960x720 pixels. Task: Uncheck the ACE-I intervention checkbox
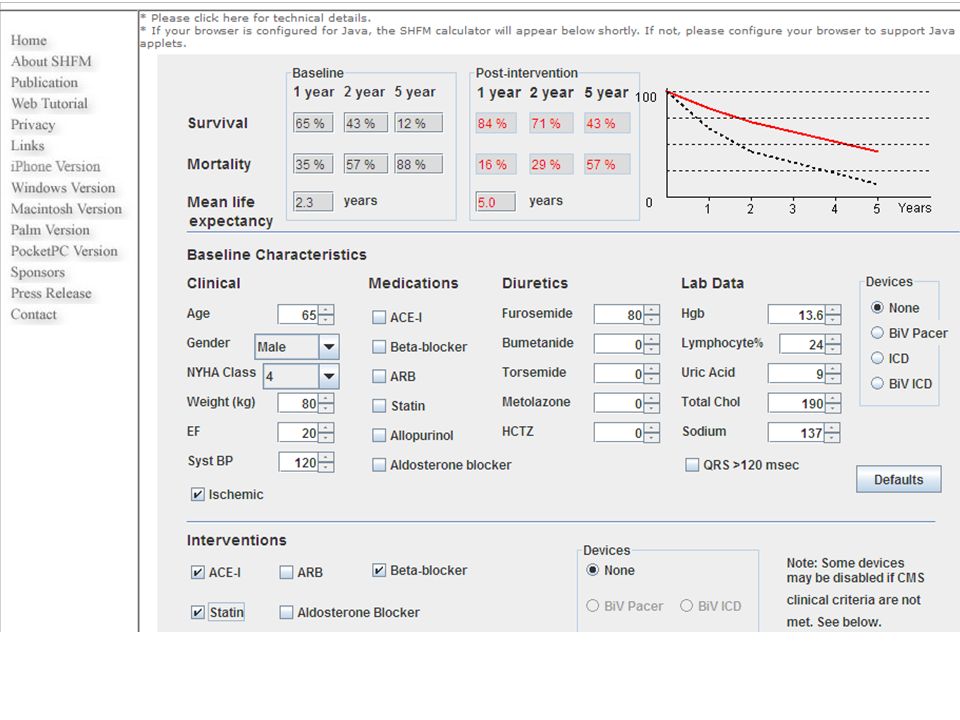[198, 572]
